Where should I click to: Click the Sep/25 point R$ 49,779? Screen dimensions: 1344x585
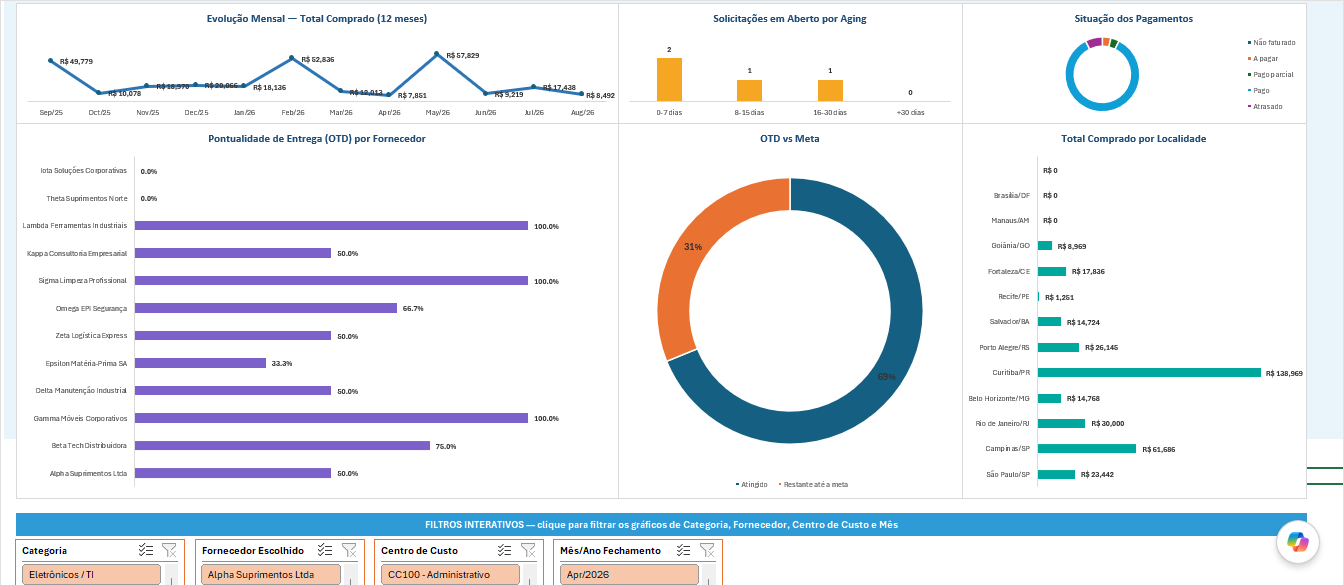coord(51,60)
